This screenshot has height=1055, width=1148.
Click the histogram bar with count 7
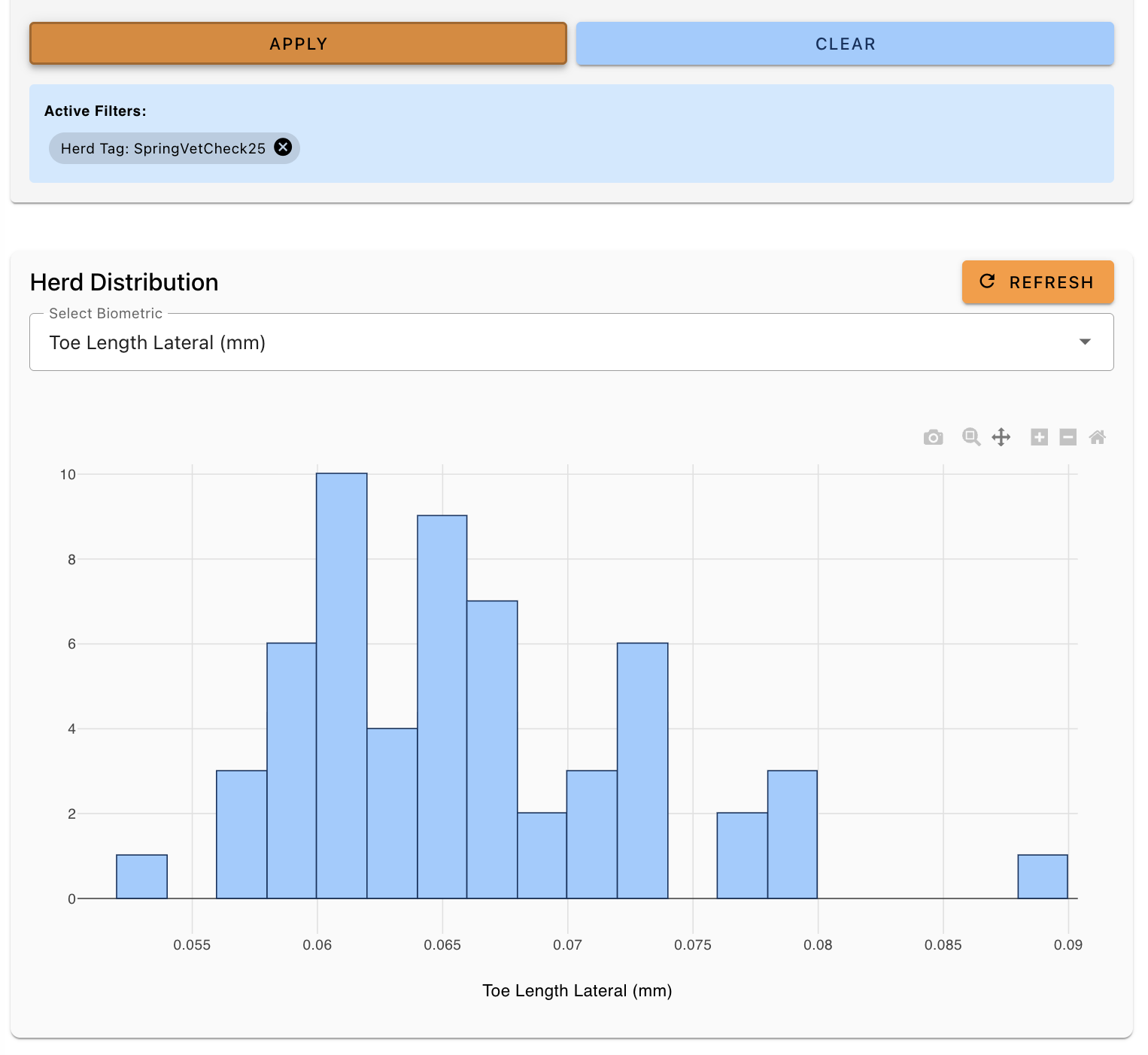(492, 749)
